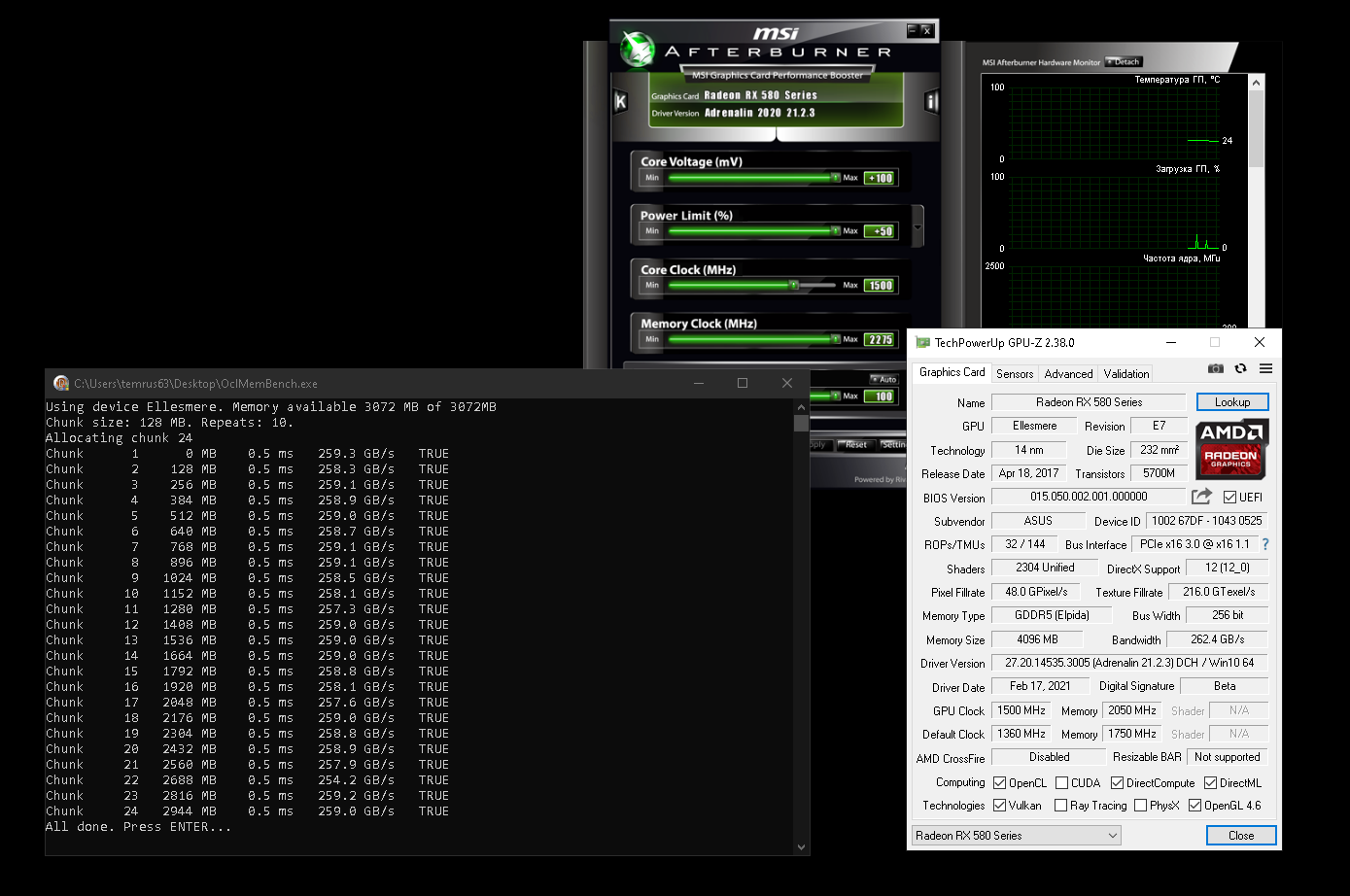The height and width of the screenshot is (896, 1350).
Task: Adjust the Core Clock slider
Action: pos(750,286)
